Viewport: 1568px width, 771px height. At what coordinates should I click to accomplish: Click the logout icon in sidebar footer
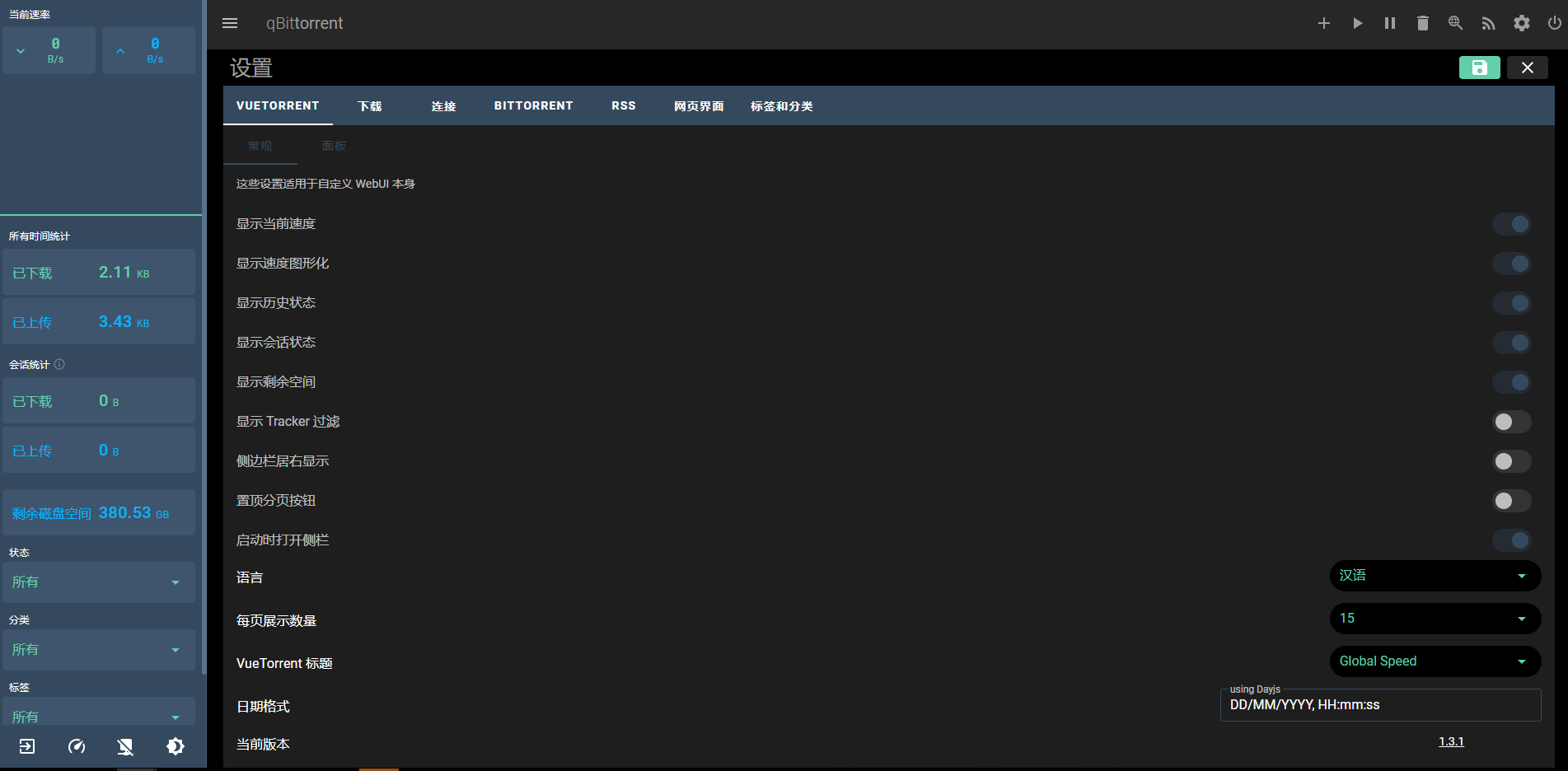click(x=27, y=746)
